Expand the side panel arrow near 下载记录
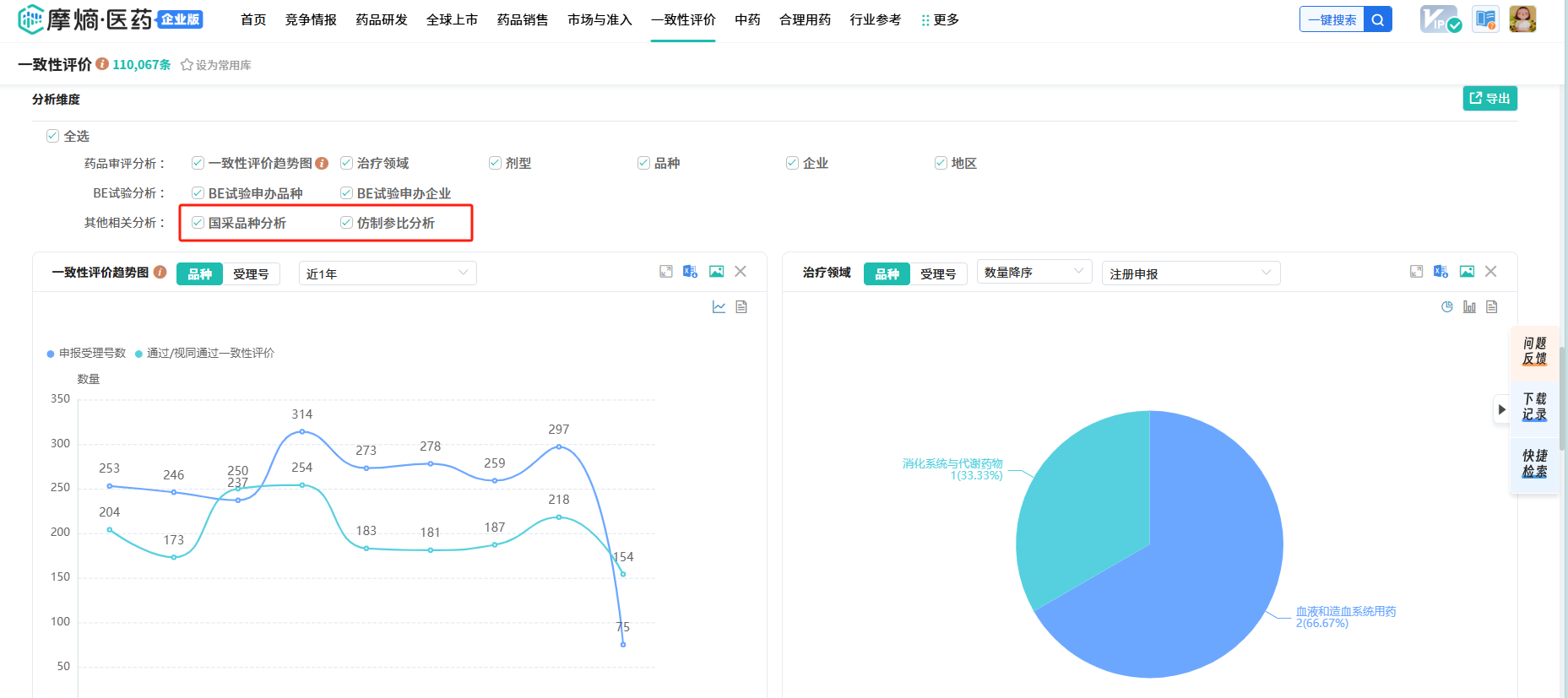The height and width of the screenshot is (698, 1568). (x=1501, y=410)
